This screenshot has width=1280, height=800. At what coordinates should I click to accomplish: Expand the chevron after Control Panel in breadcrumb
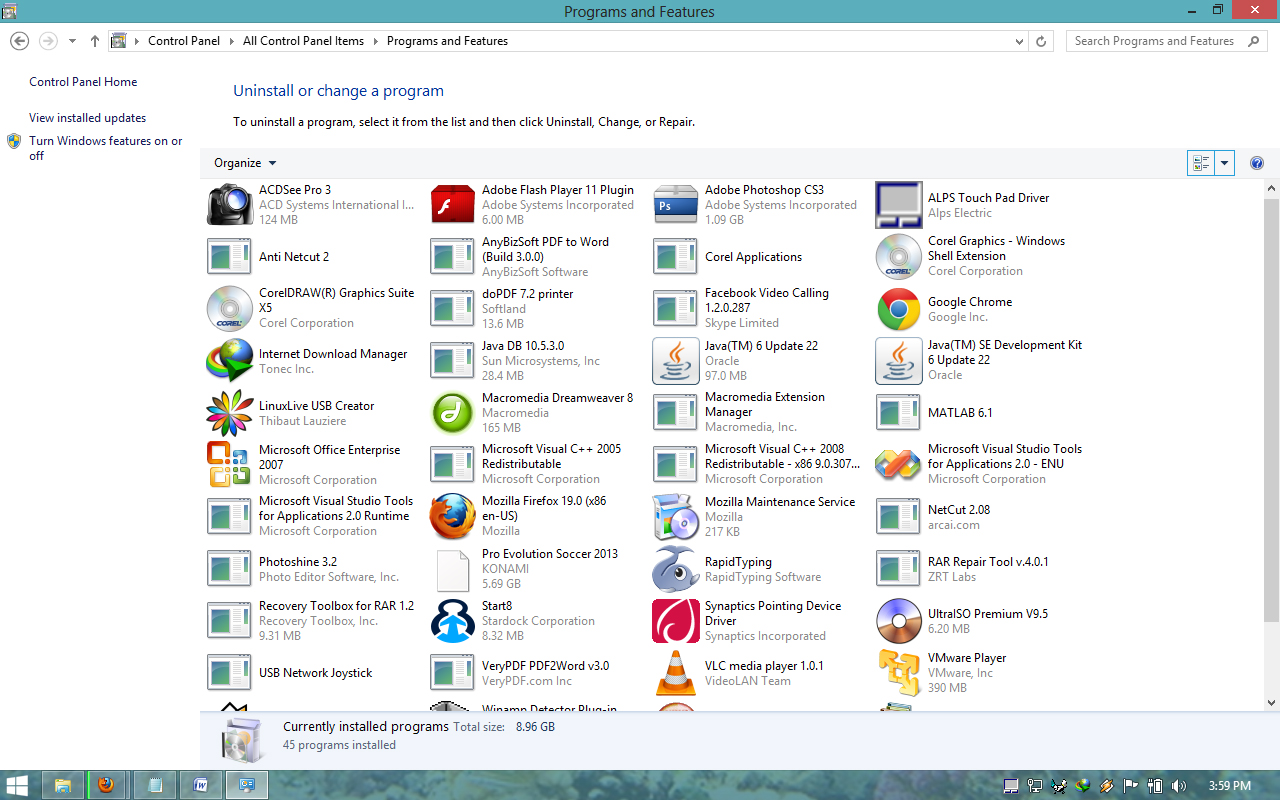pos(232,41)
